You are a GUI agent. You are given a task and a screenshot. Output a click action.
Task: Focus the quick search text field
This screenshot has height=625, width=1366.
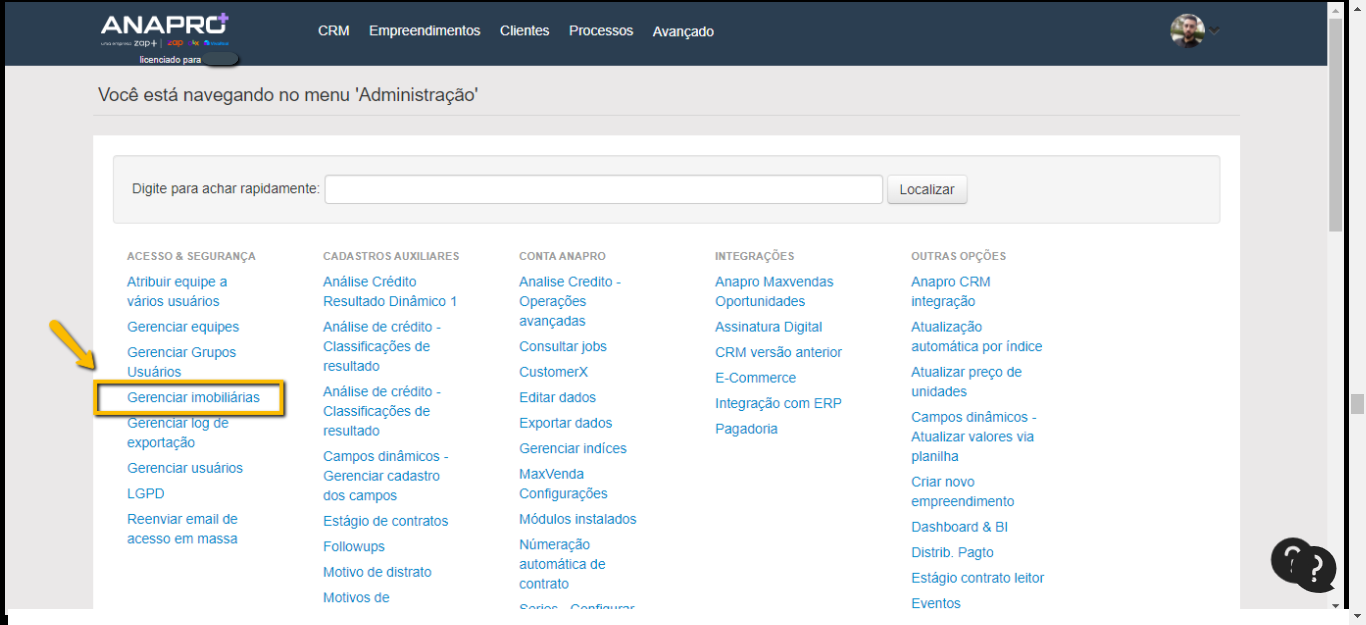pos(603,189)
